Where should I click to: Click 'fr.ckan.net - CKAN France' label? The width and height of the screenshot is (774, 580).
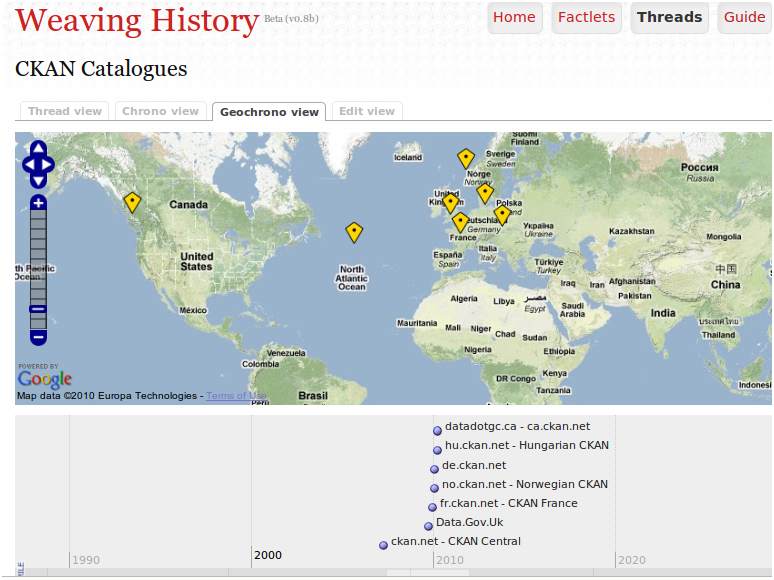click(x=508, y=503)
